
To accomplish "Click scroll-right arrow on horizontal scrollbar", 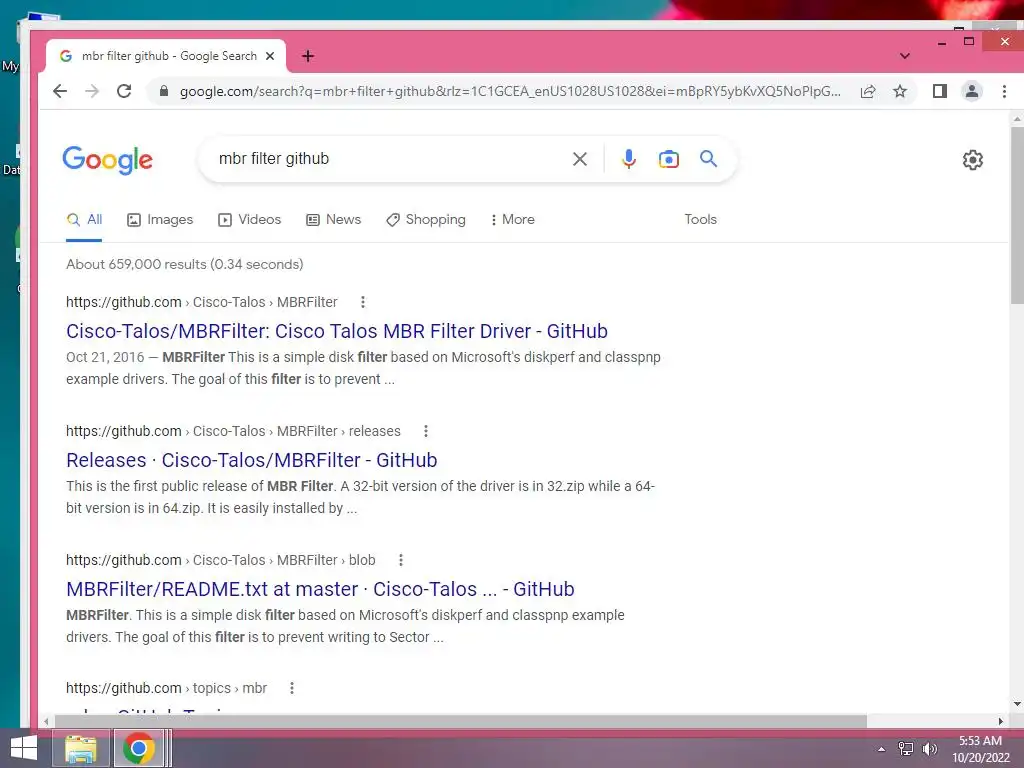I will 1000,722.
